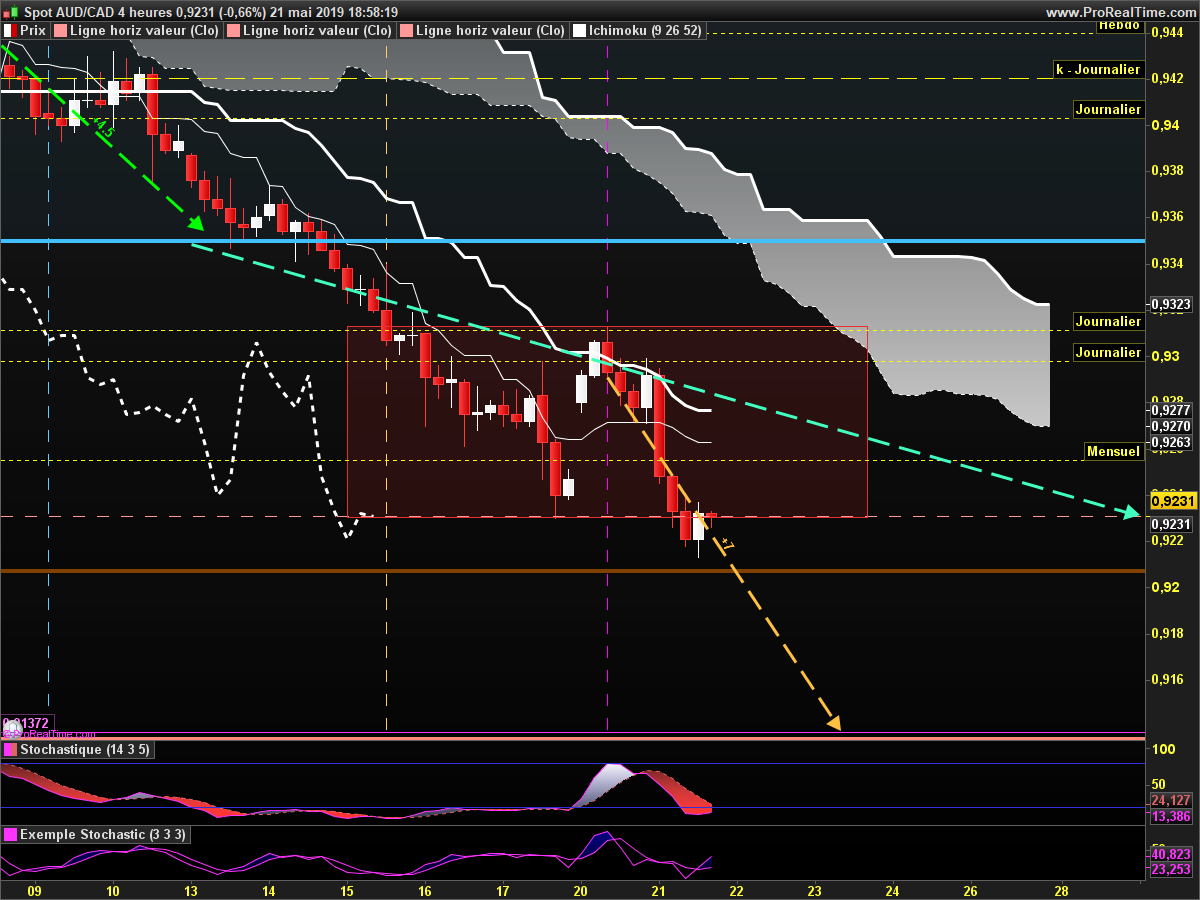This screenshot has width=1200, height=900.
Task: Click the 0,9270 value tag
Action: 1170,425
